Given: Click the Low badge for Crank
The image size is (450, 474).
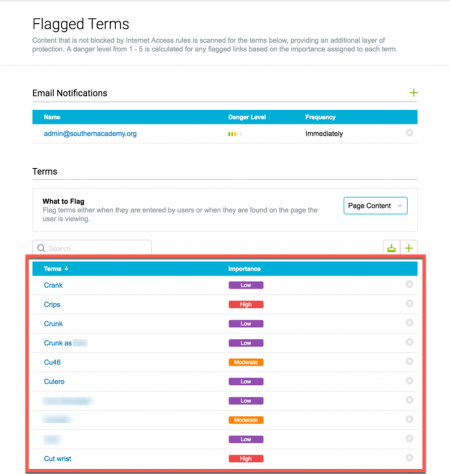Looking at the screenshot, I should [x=246, y=285].
